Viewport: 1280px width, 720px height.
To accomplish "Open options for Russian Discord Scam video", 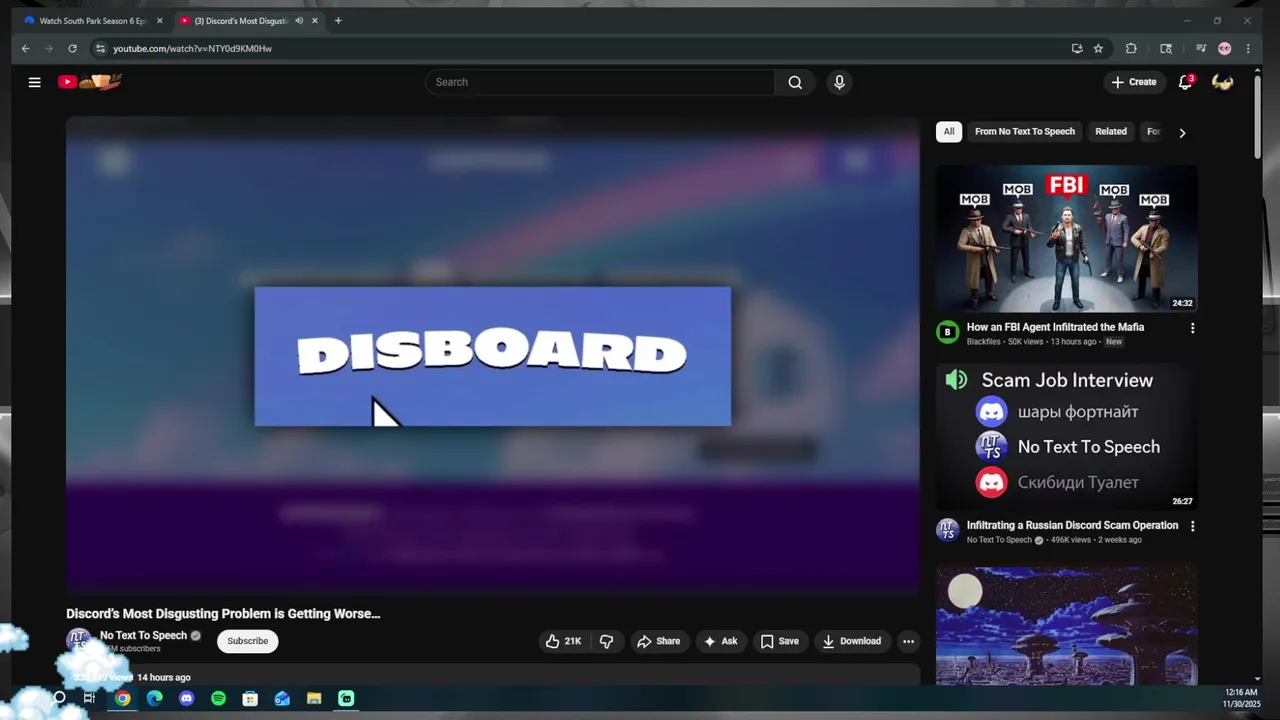I will point(1191,526).
